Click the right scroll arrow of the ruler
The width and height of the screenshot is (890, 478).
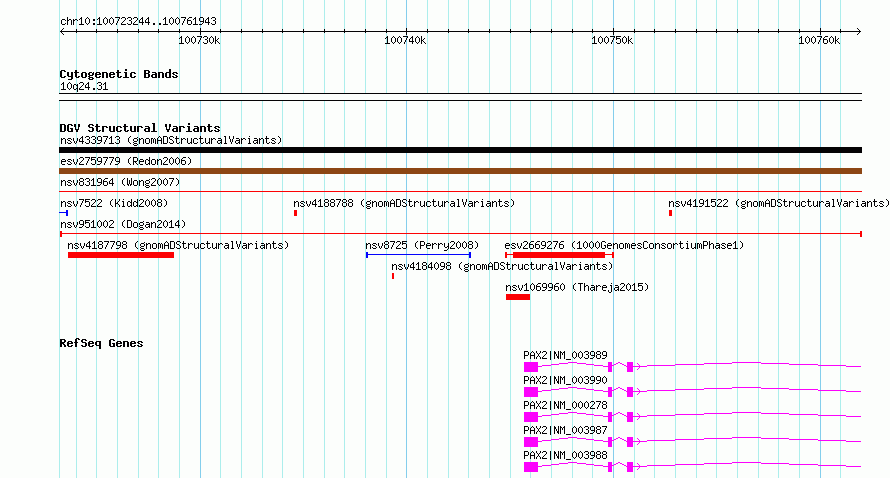859,32
